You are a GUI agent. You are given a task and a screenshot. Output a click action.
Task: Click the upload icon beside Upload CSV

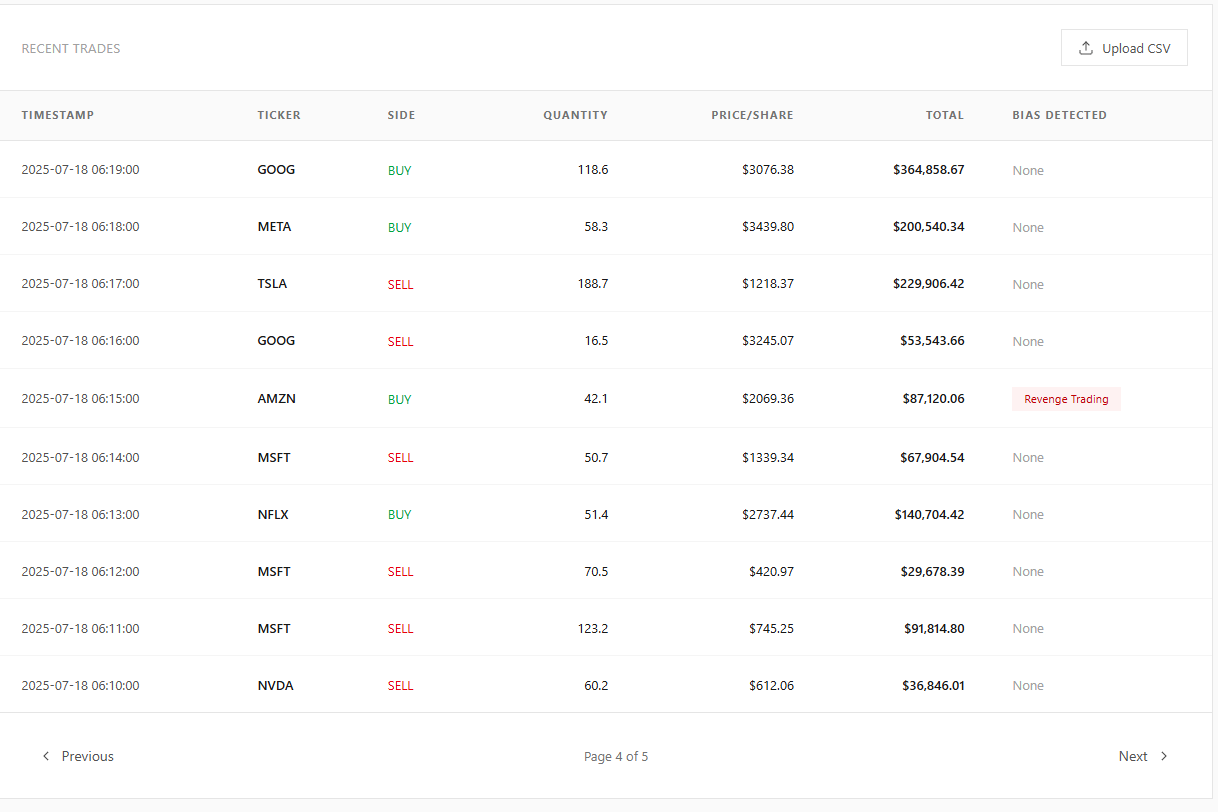click(1086, 48)
